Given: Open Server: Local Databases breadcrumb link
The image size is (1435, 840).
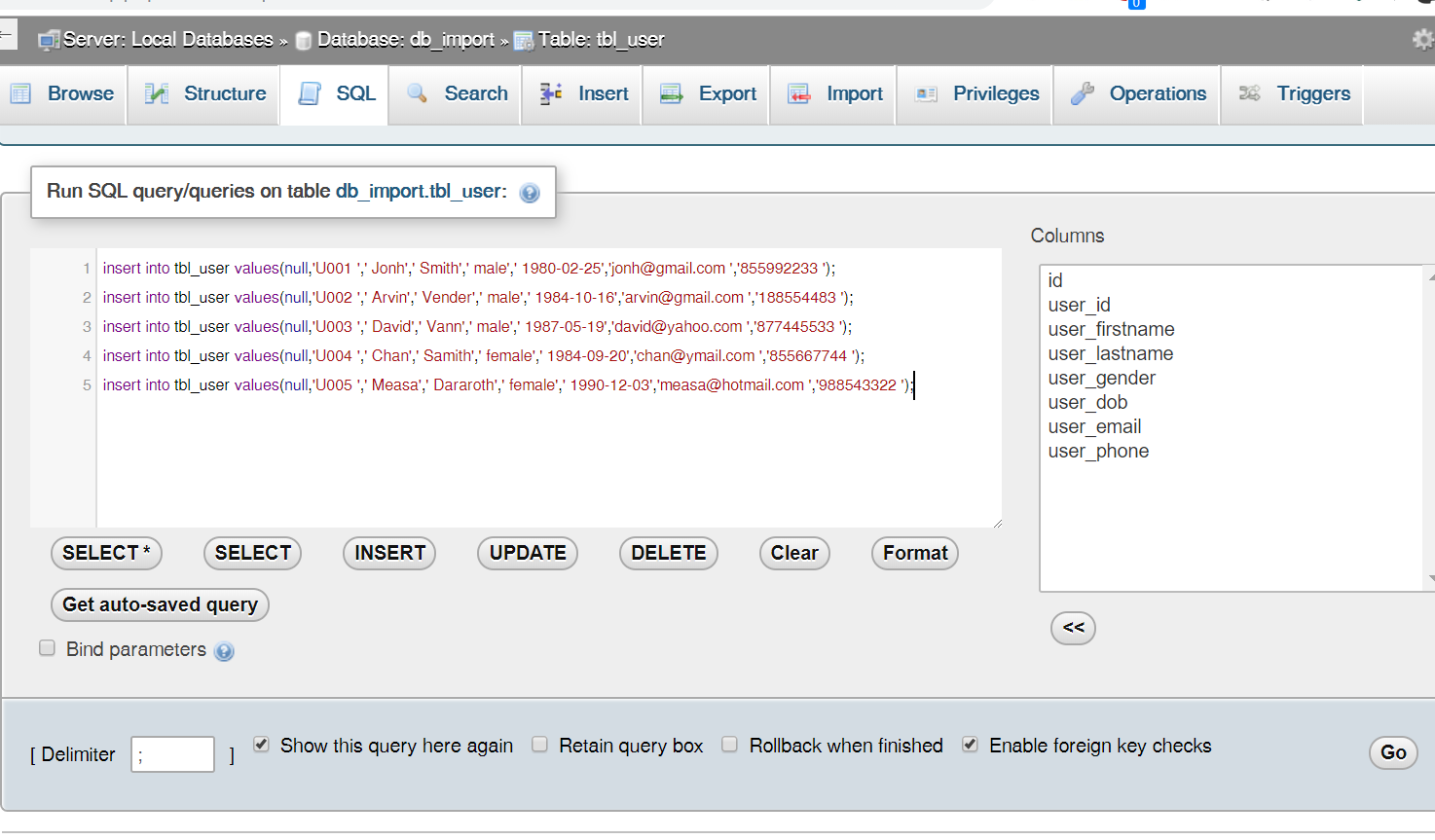Looking at the screenshot, I should [x=167, y=40].
